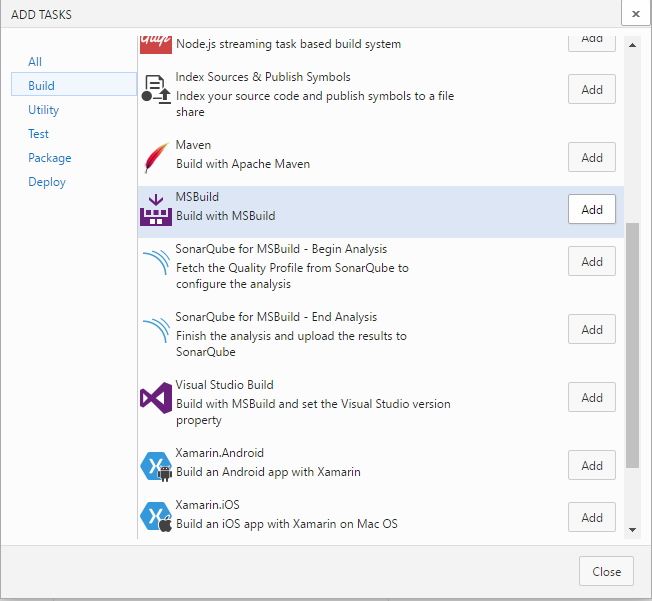Click 'Finish the analysis and upload' description
The image size is (652, 601).
[291, 344]
